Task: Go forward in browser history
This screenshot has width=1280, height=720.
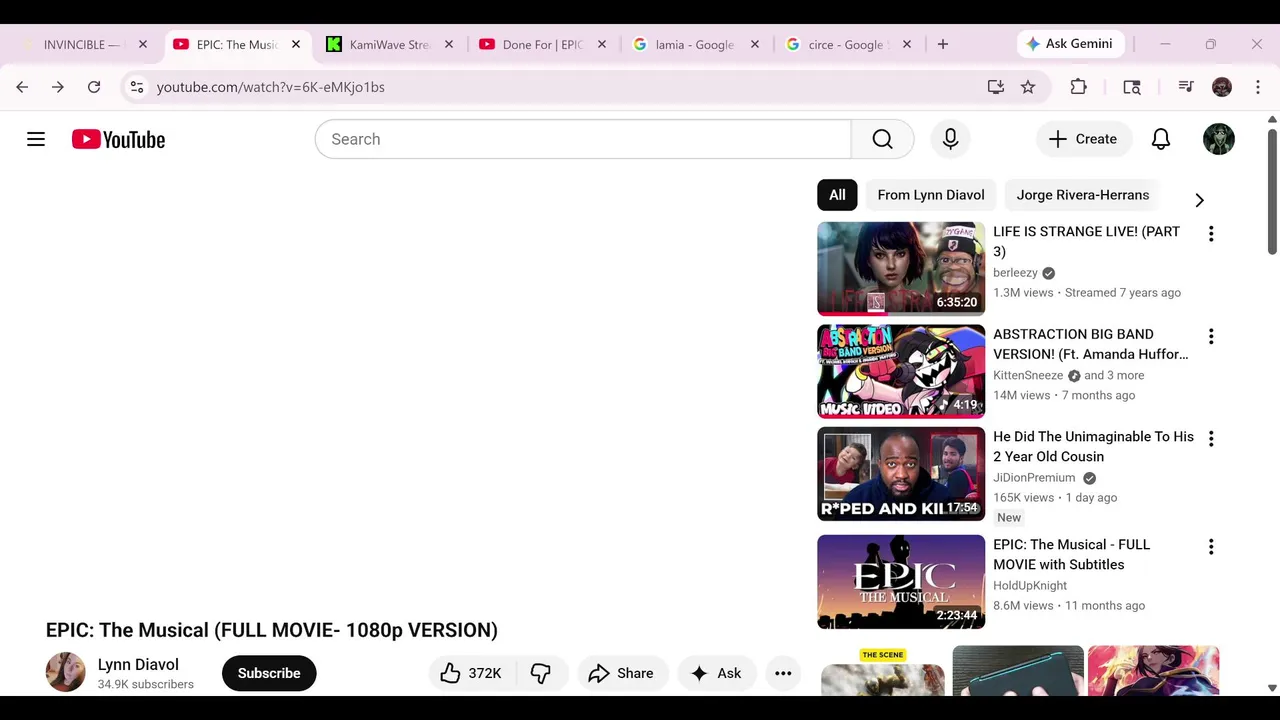Action: coord(58,87)
